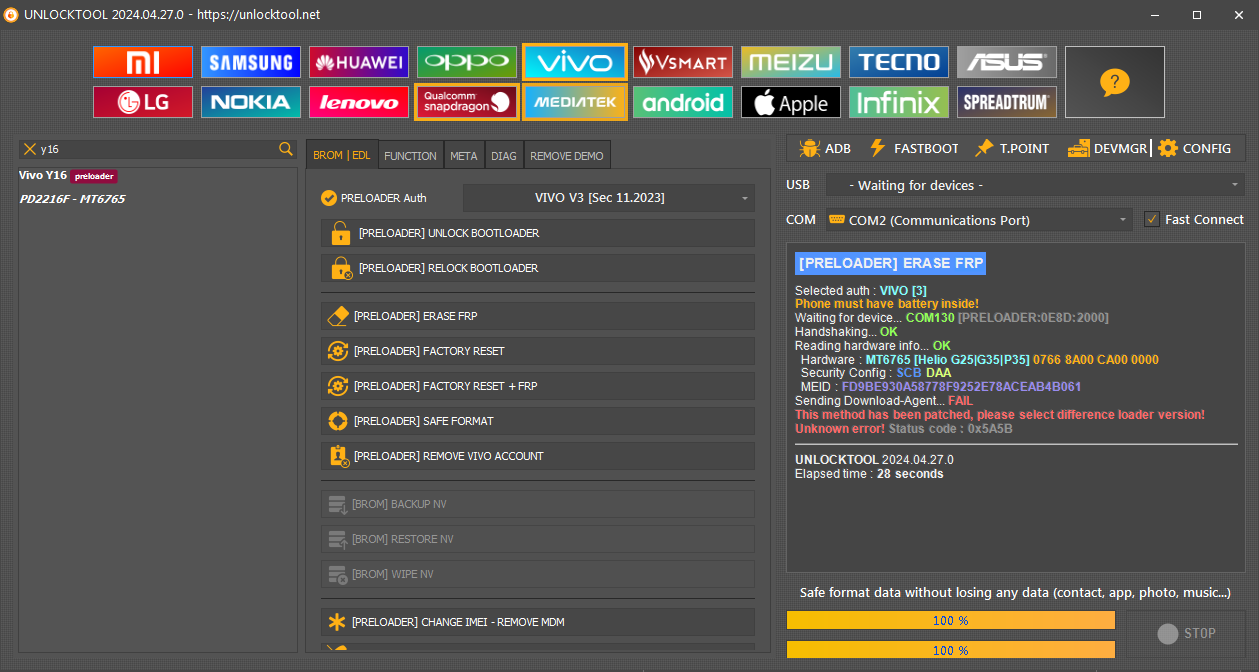Screen dimensions: 1259x672
Task: Select the LG brand logo
Action: [x=143, y=102]
